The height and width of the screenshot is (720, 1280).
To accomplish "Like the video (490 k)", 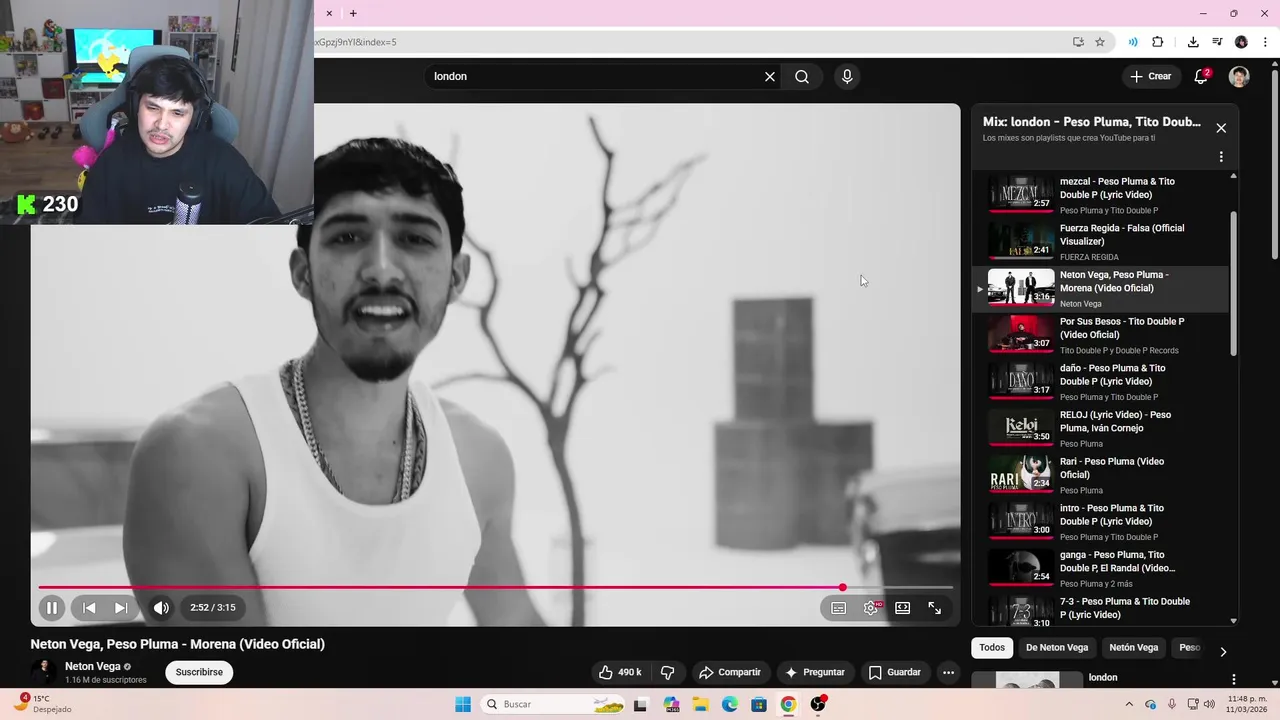I will point(619,672).
